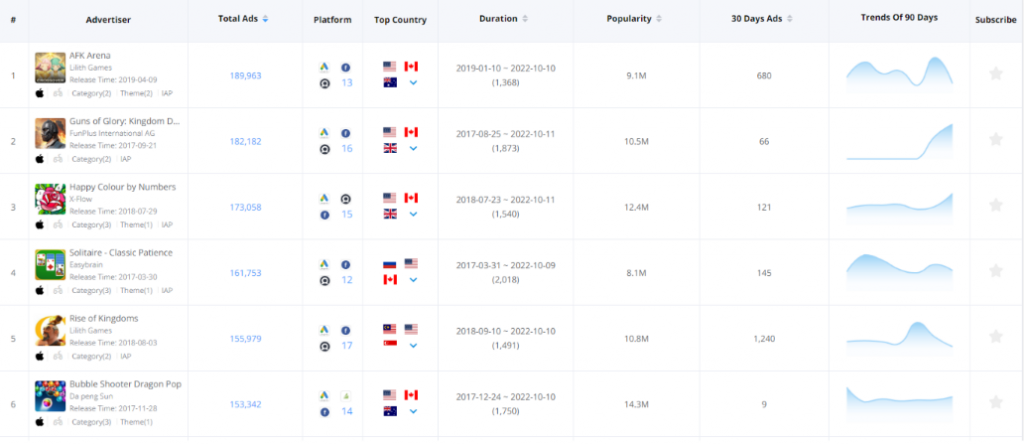1024x445 pixels.
Task: Click the IAP tag under Guns of Glory
Action: (126, 159)
